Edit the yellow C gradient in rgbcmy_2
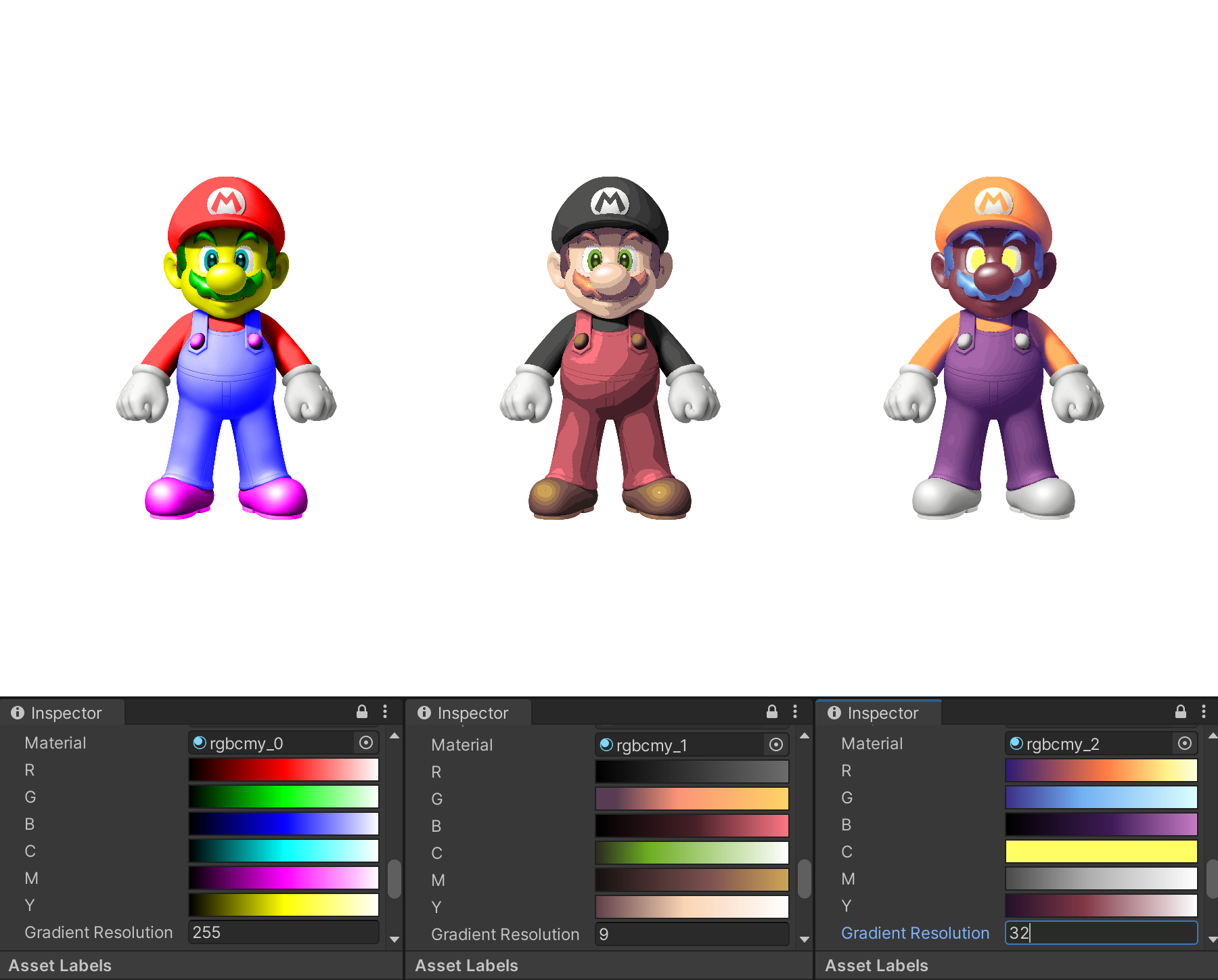 point(1102,851)
